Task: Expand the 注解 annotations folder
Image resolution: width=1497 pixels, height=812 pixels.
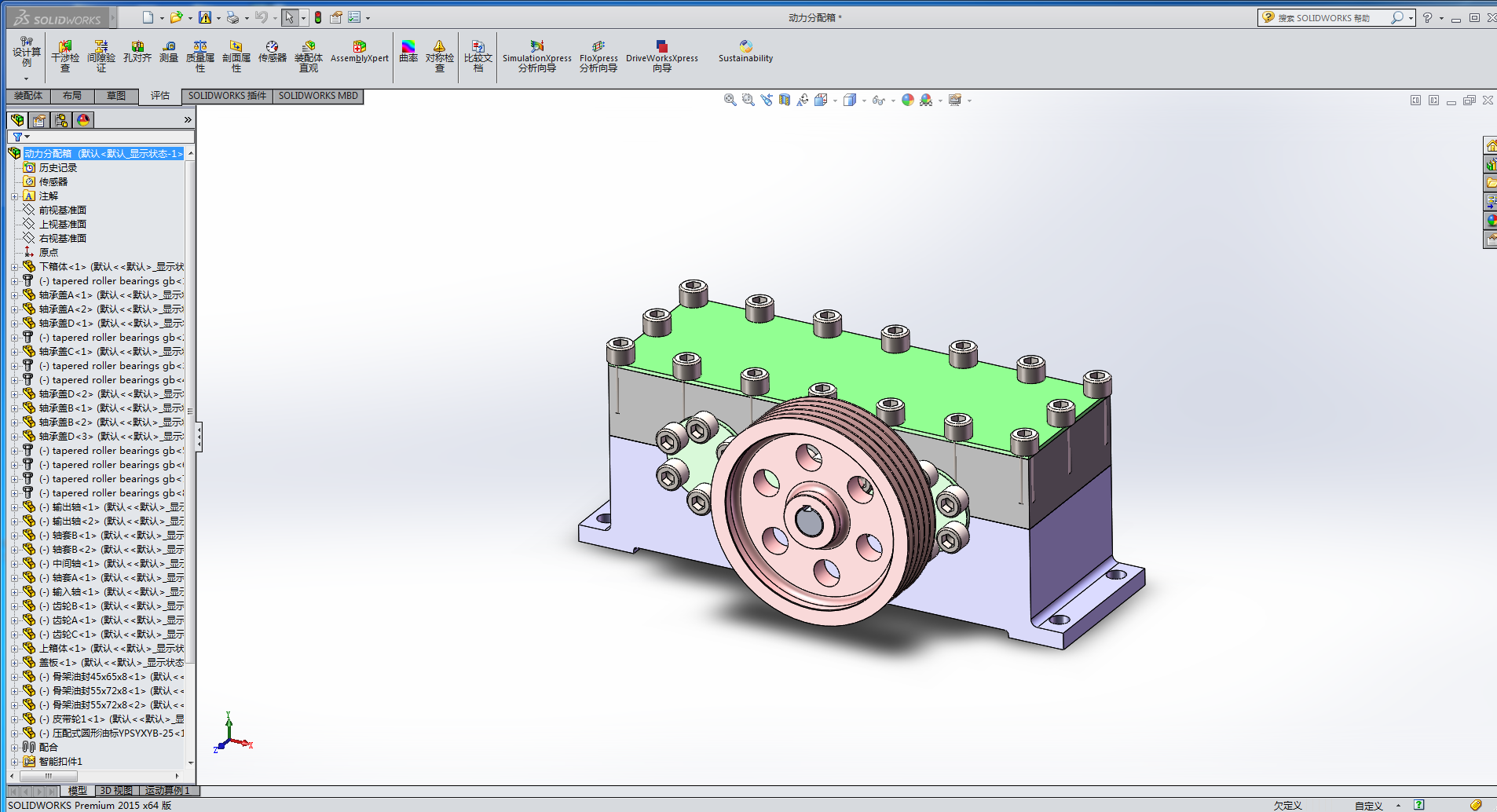Action: point(14,196)
